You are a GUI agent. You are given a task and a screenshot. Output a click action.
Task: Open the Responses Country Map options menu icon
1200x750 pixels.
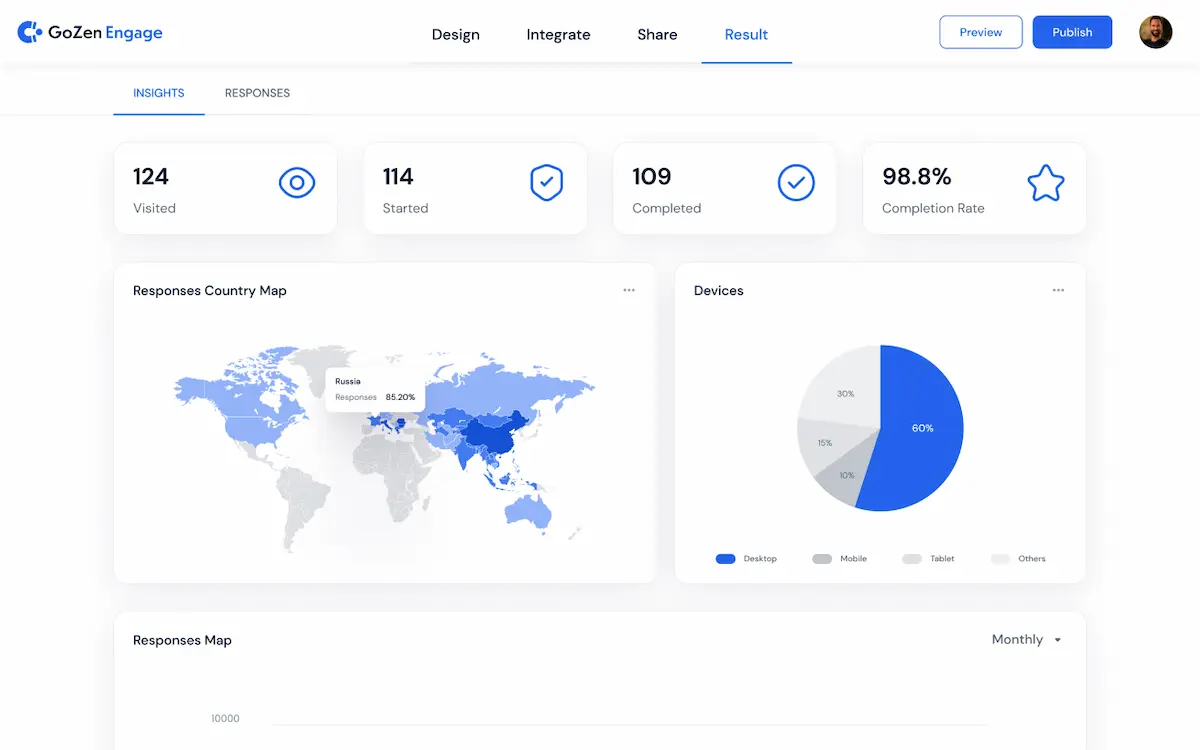[x=629, y=290]
